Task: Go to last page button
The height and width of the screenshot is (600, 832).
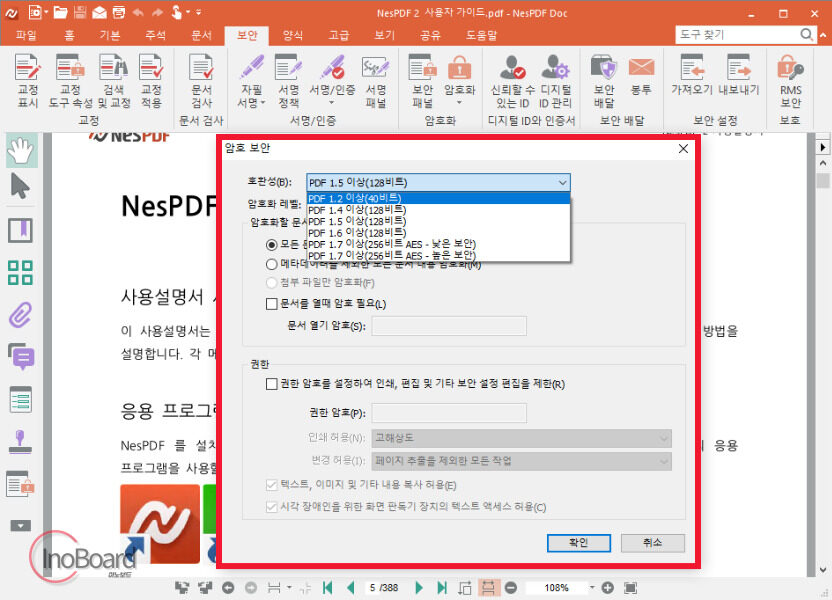Action: 441,587
